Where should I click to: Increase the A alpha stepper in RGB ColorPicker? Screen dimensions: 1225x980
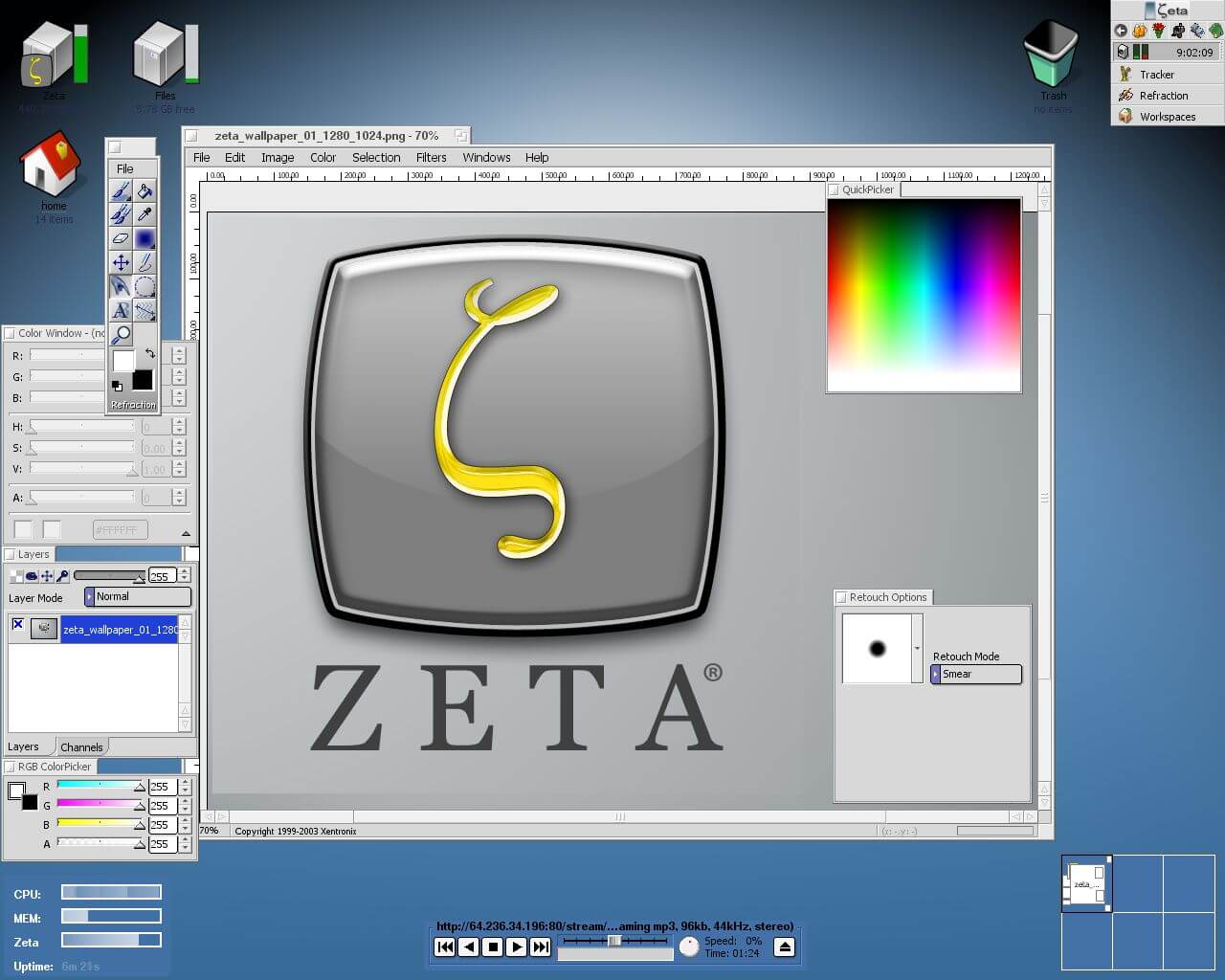(x=185, y=839)
